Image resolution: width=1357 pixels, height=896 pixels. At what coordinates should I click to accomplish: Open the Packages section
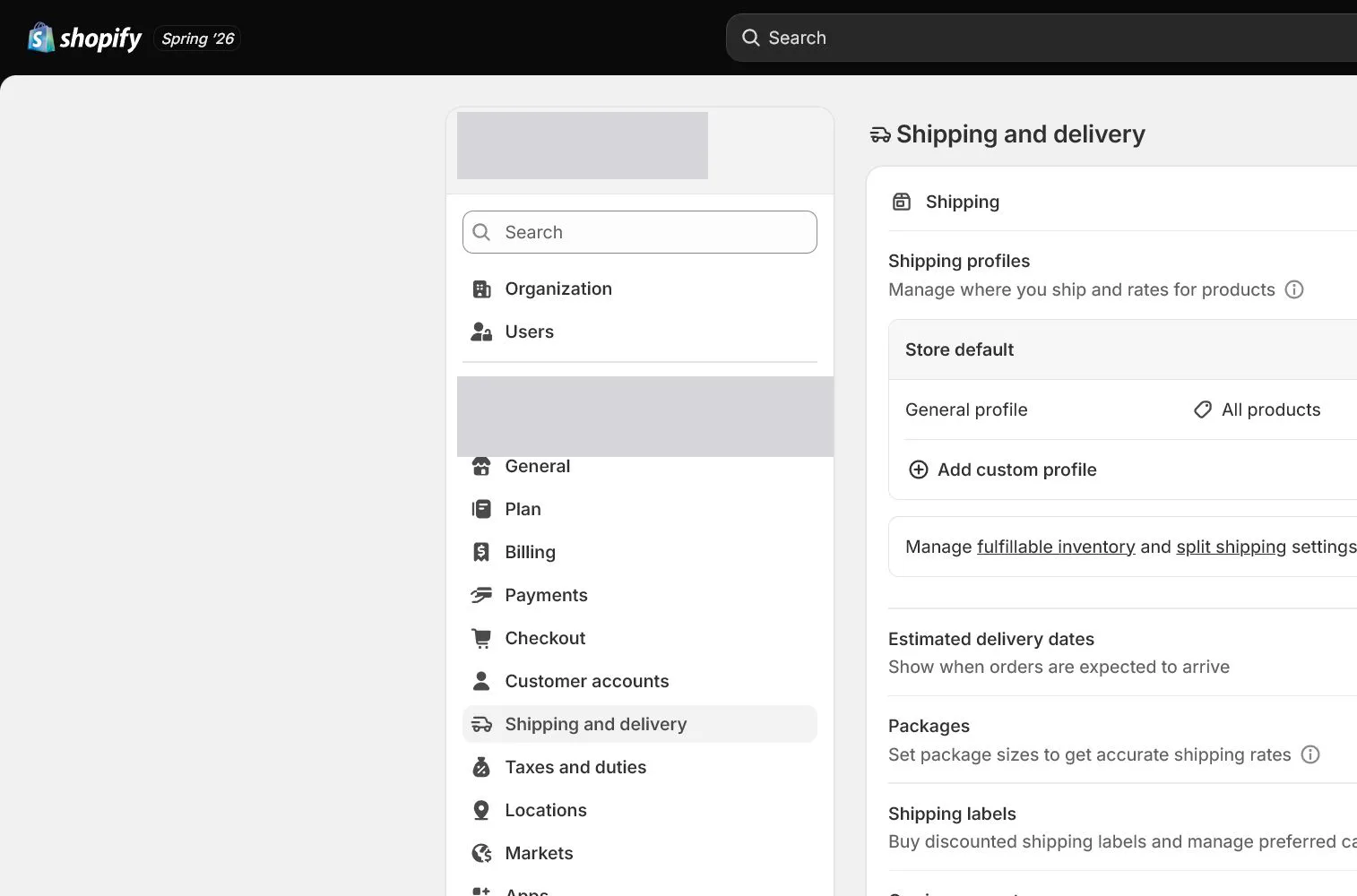pos(1122,740)
